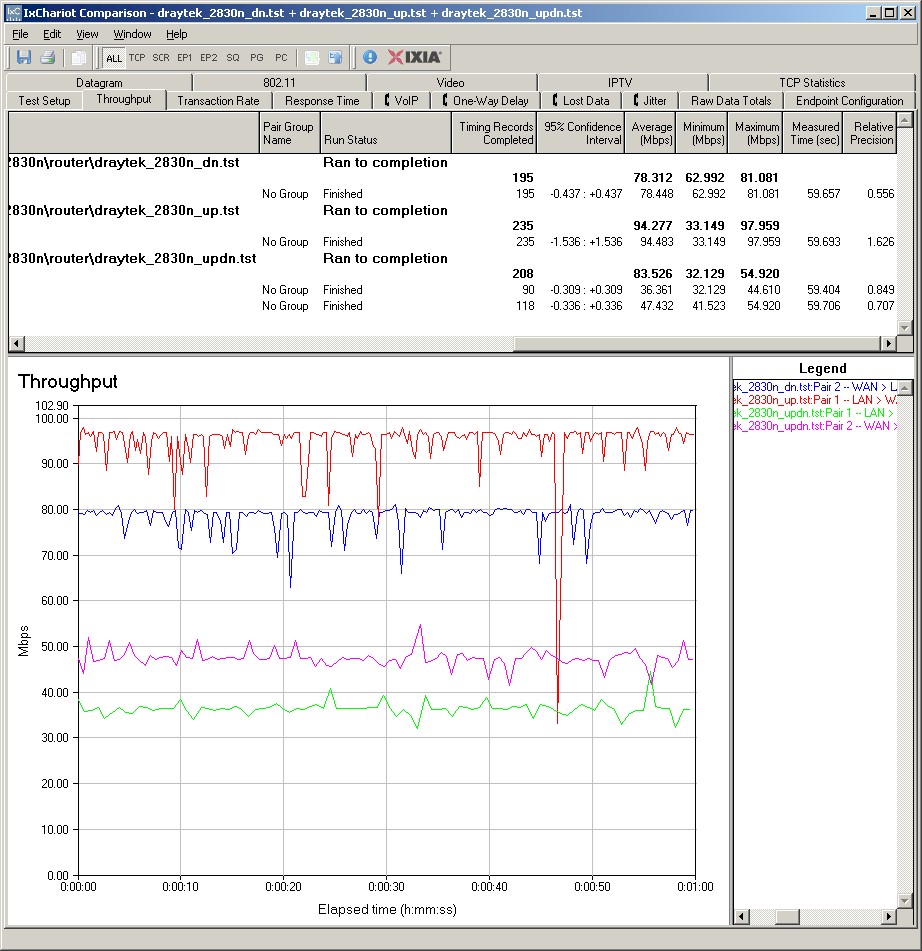
Task: Click the green expand tree icon
Action: point(312,58)
